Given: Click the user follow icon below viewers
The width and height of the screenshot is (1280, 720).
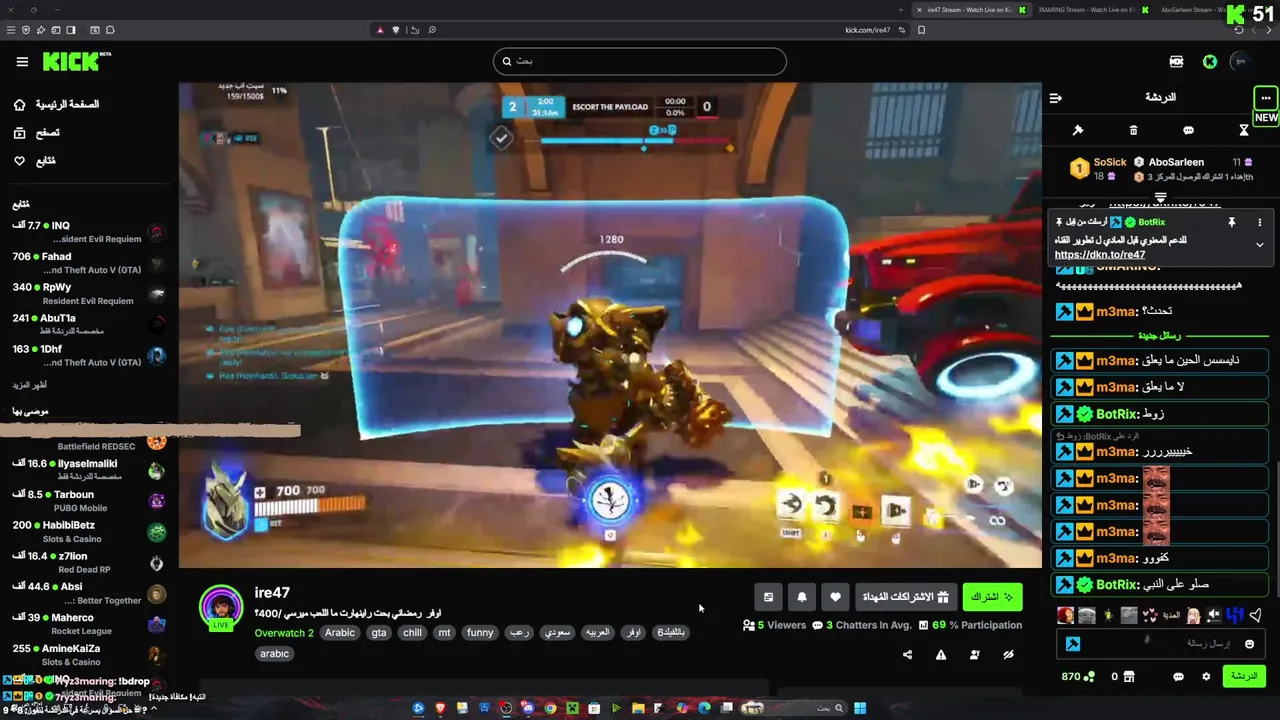Looking at the screenshot, I should (975, 655).
